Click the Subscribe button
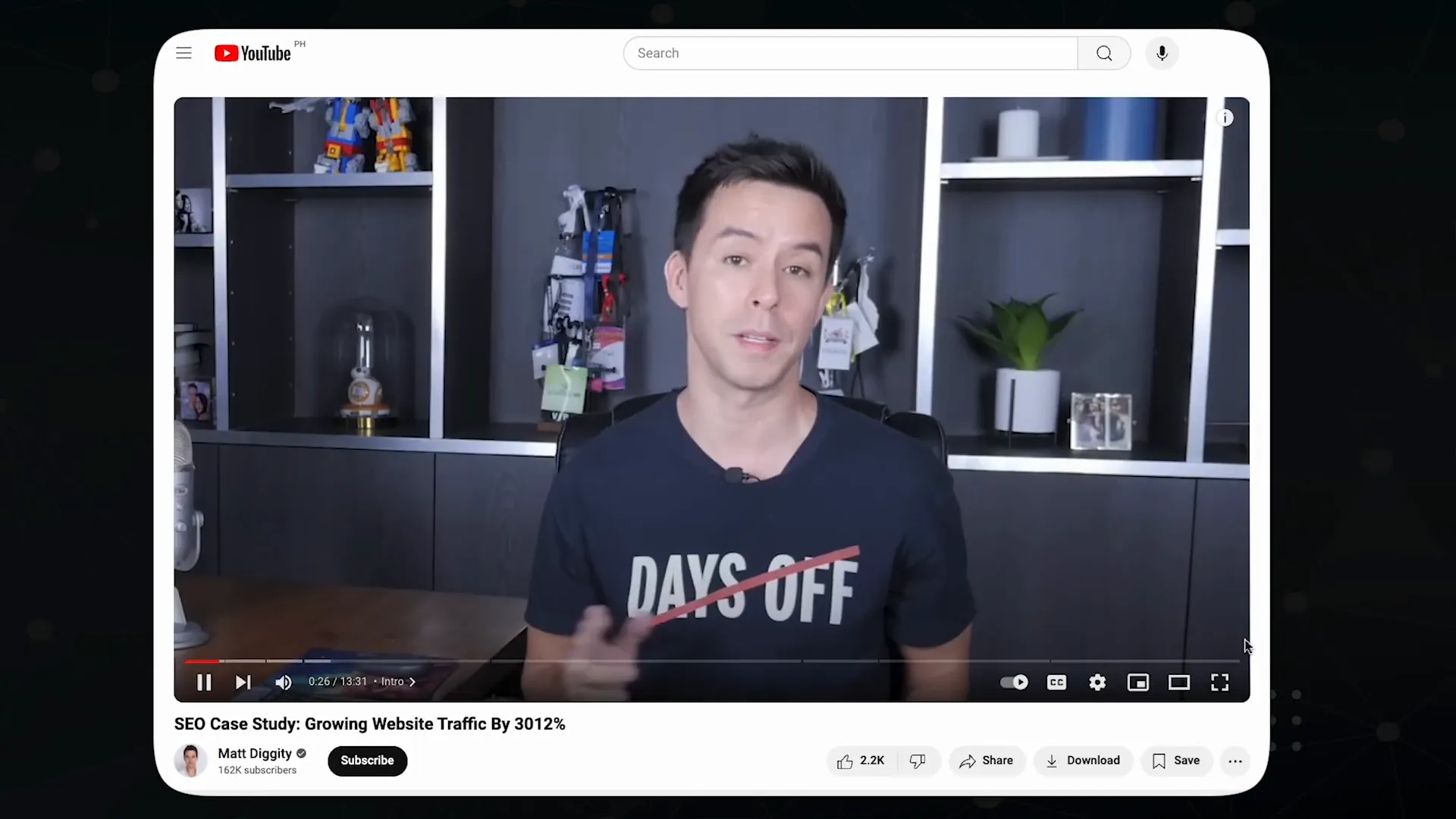1456x819 pixels. (x=367, y=760)
